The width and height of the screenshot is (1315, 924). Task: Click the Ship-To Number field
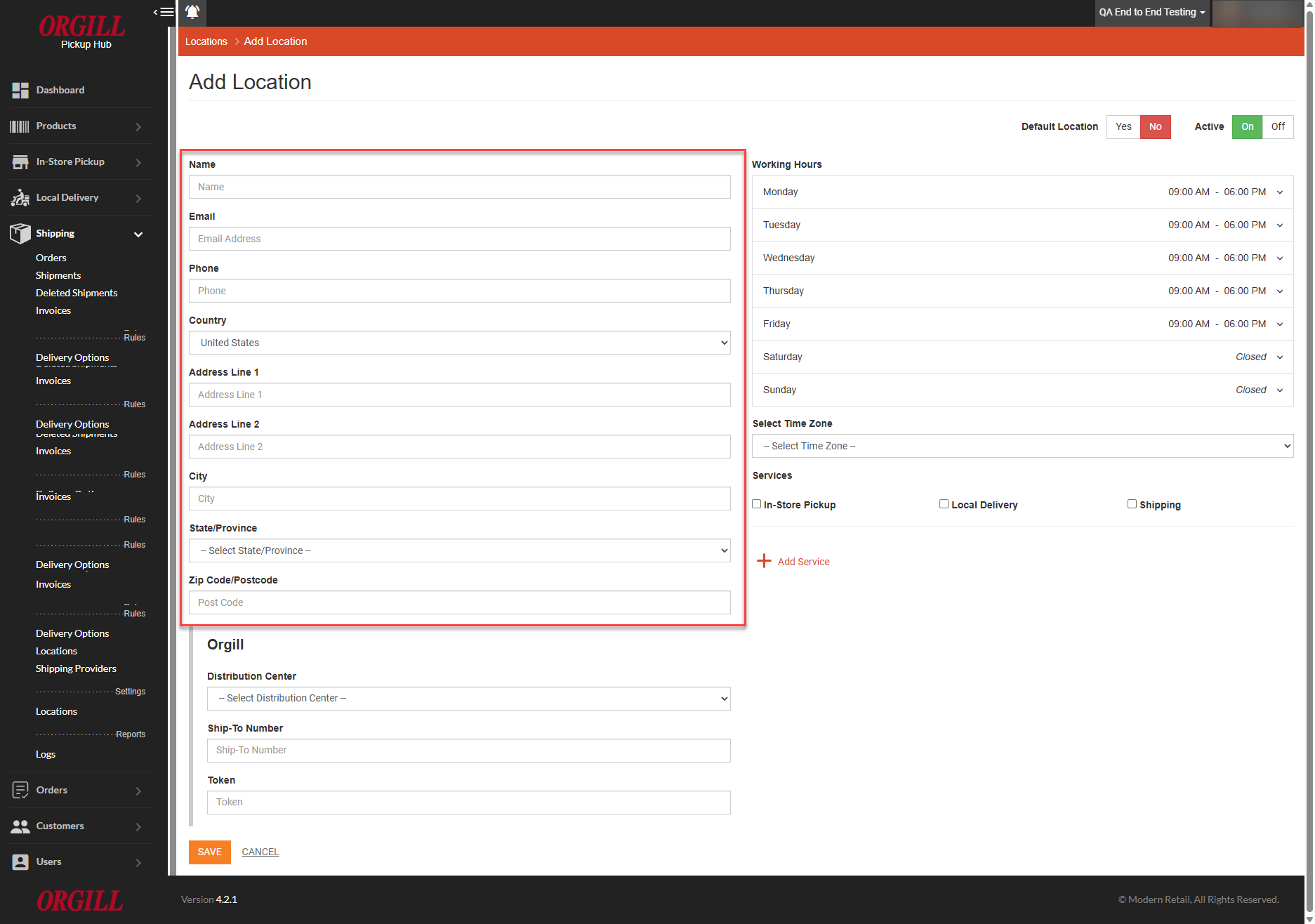[x=469, y=750]
